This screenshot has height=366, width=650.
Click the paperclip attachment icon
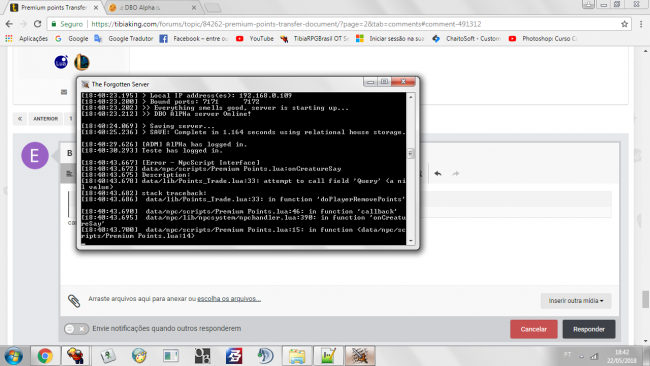[x=74, y=301]
